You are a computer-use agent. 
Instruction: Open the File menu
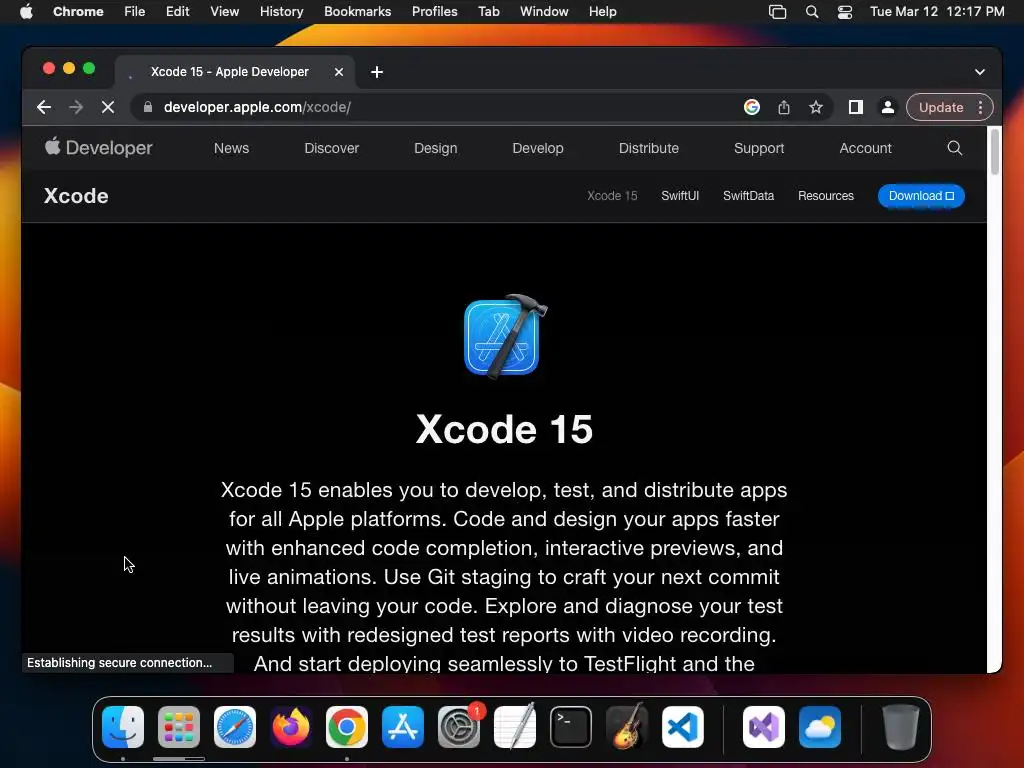[135, 12]
